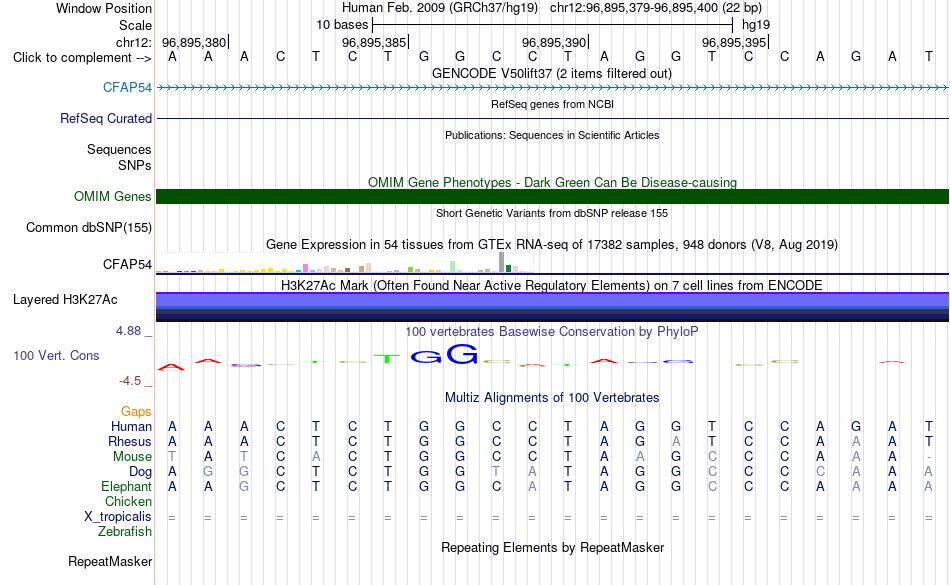This screenshot has width=950, height=585.
Task: Click the Dog alignment row label
Action: coord(140,471)
